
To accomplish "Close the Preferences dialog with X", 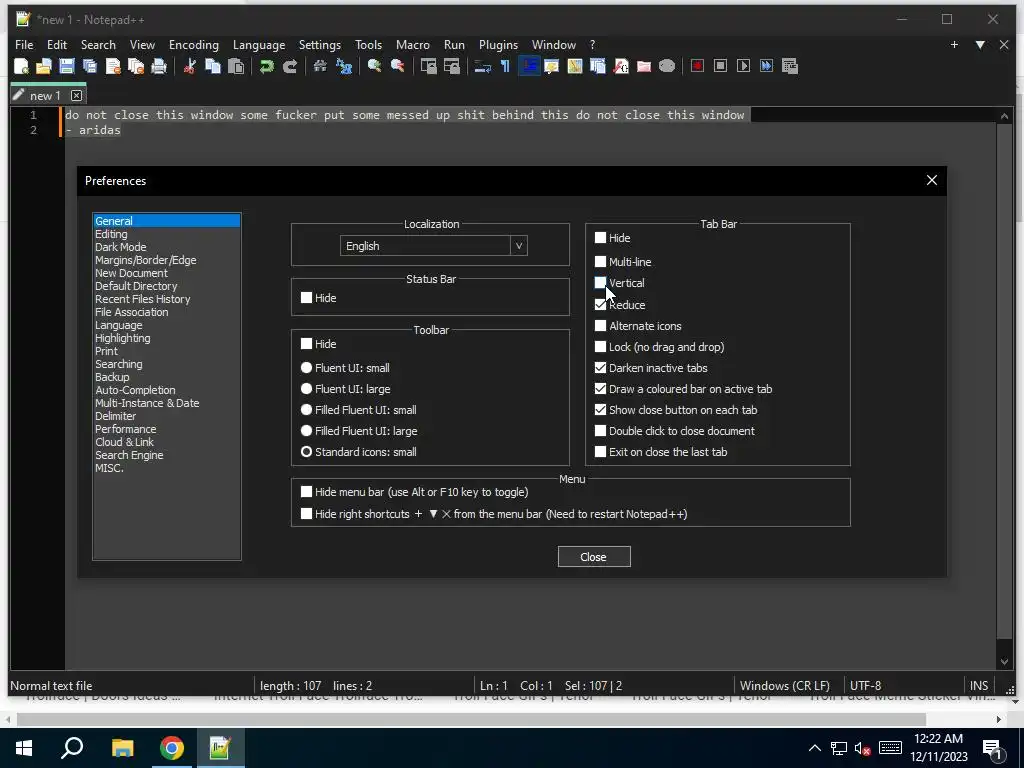I will pos(932,180).
